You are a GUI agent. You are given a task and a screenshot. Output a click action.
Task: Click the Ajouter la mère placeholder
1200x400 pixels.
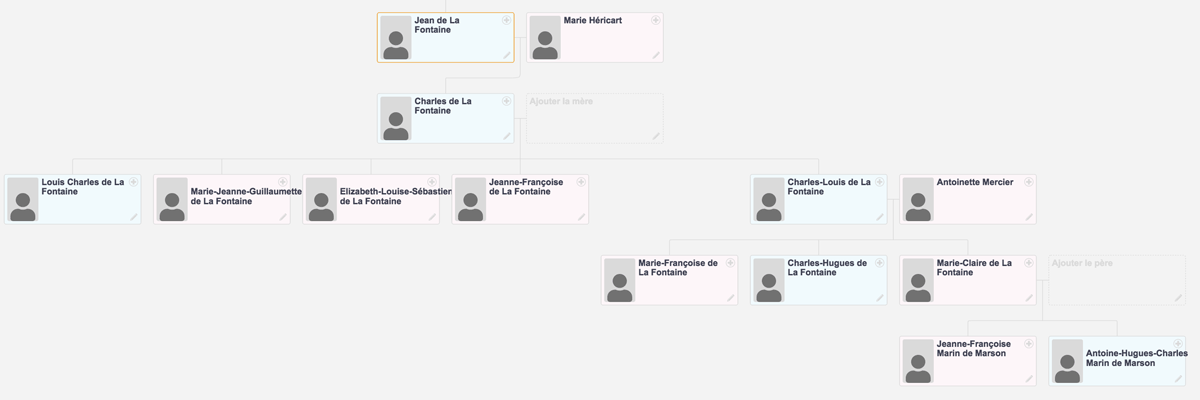(595, 119)
